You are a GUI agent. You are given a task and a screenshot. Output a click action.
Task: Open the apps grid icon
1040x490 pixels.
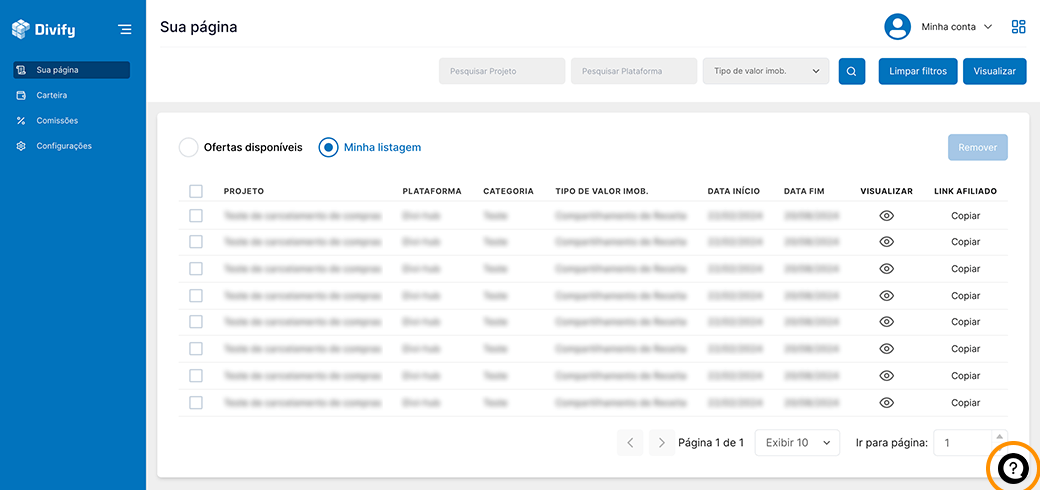pyautogui.click(x=1018, y=27)
